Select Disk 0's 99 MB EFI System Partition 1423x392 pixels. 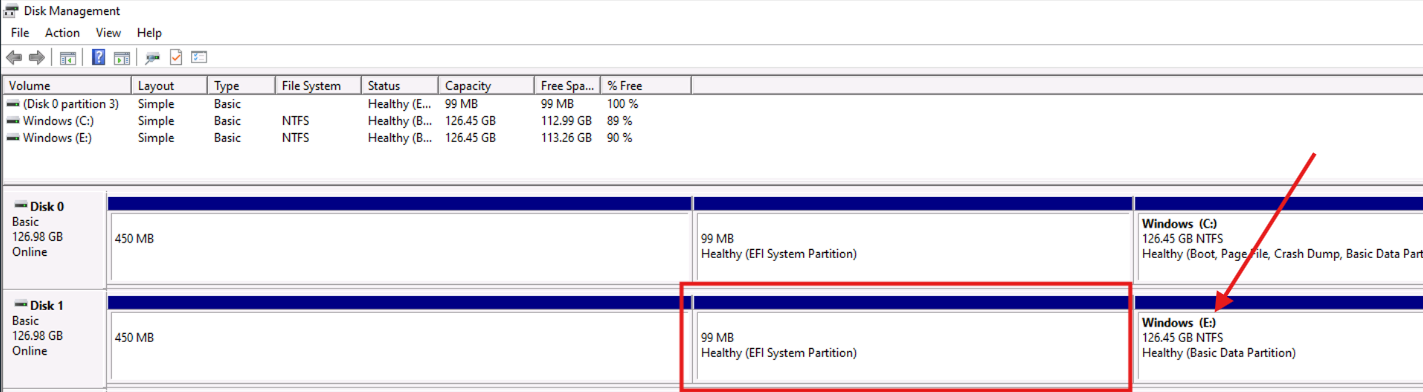pyautogui.click(x=914, y=239)
